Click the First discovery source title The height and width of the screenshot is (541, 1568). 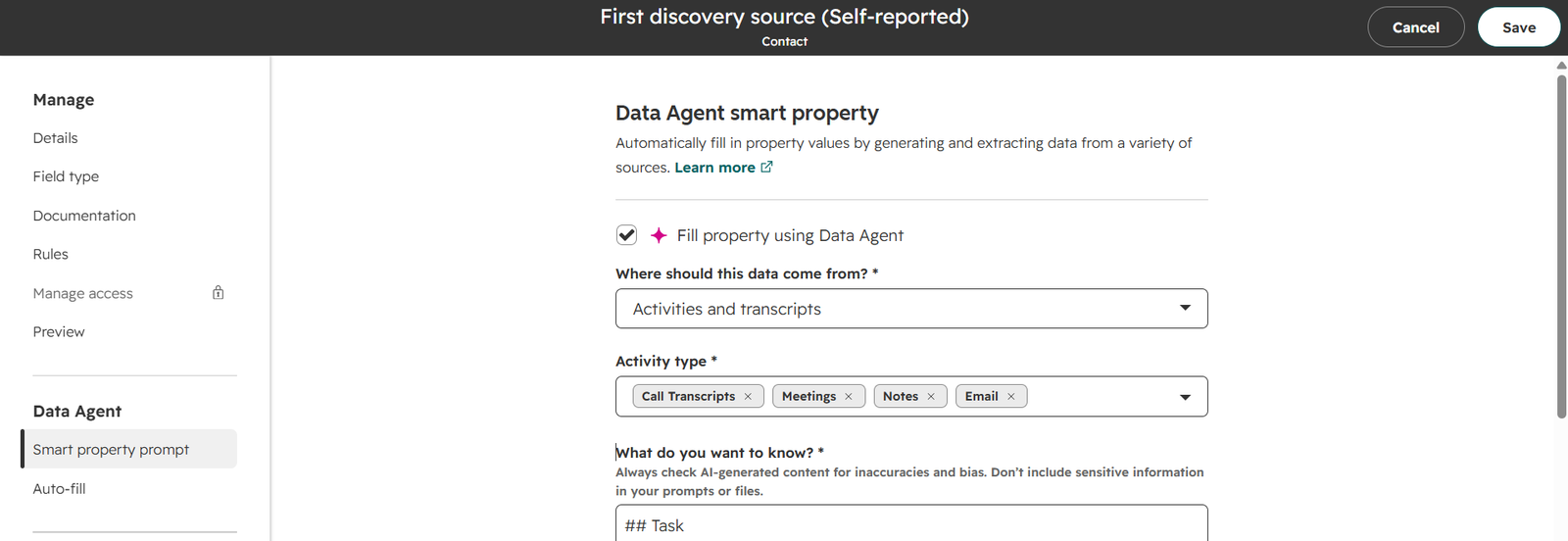coord(784,17)
